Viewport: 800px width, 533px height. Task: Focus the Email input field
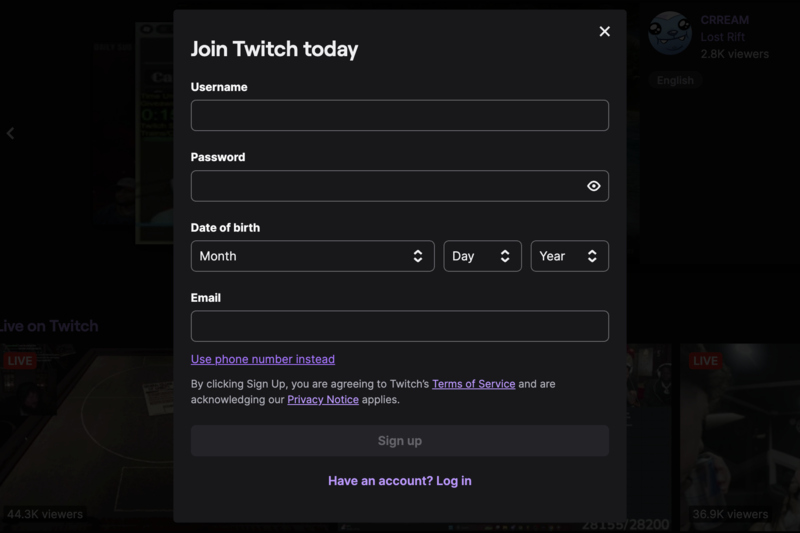(x=399, y=326)
